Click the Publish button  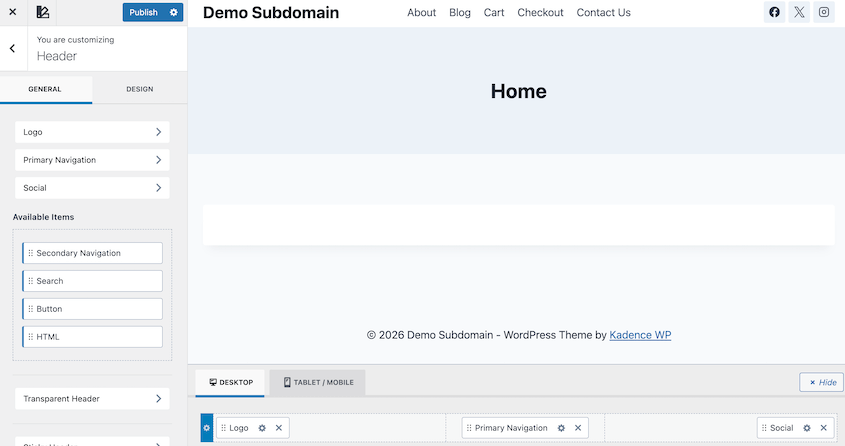(x=143, y=12)
